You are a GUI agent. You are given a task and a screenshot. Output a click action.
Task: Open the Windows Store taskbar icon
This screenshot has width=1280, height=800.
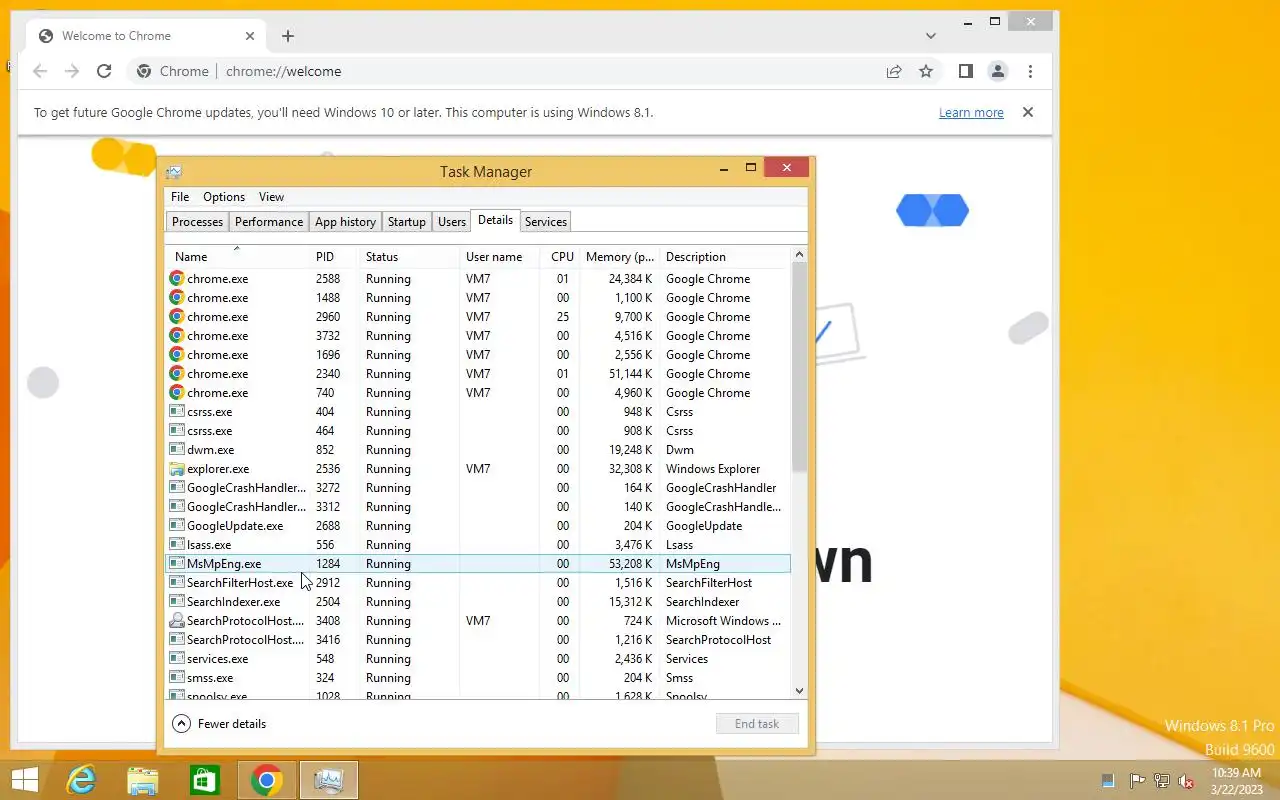(205, 780)
